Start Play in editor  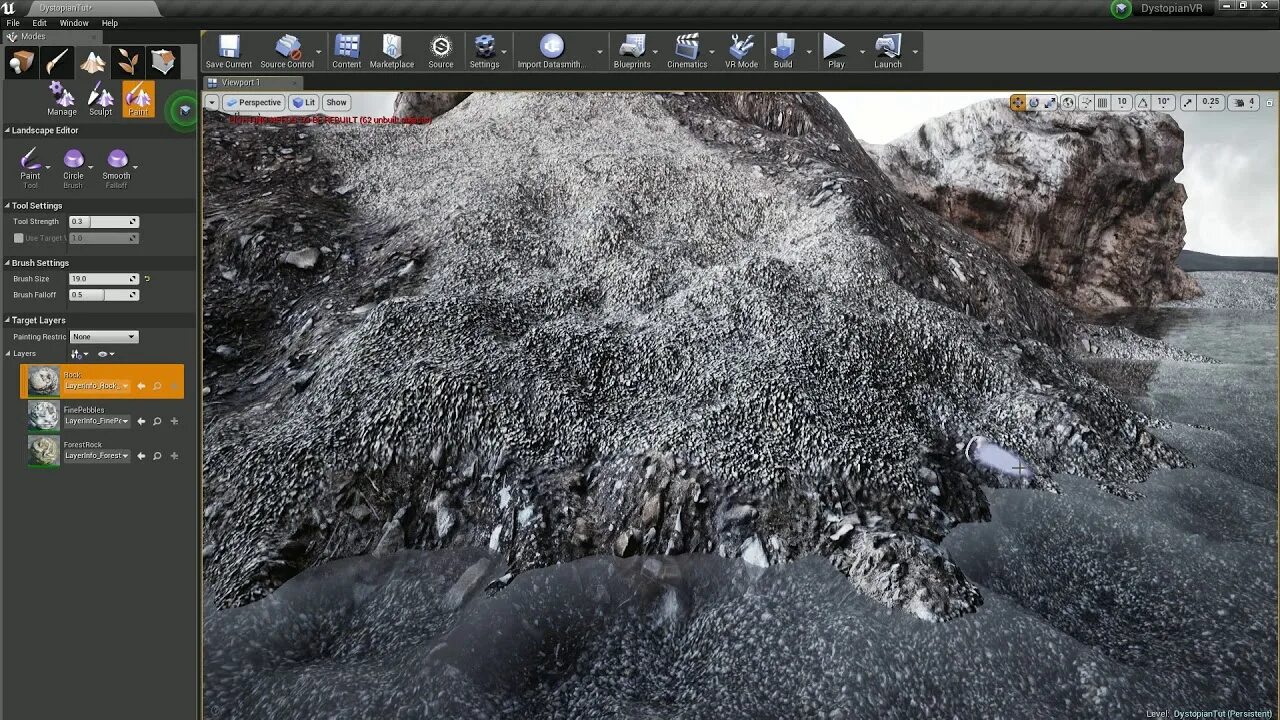836,51
